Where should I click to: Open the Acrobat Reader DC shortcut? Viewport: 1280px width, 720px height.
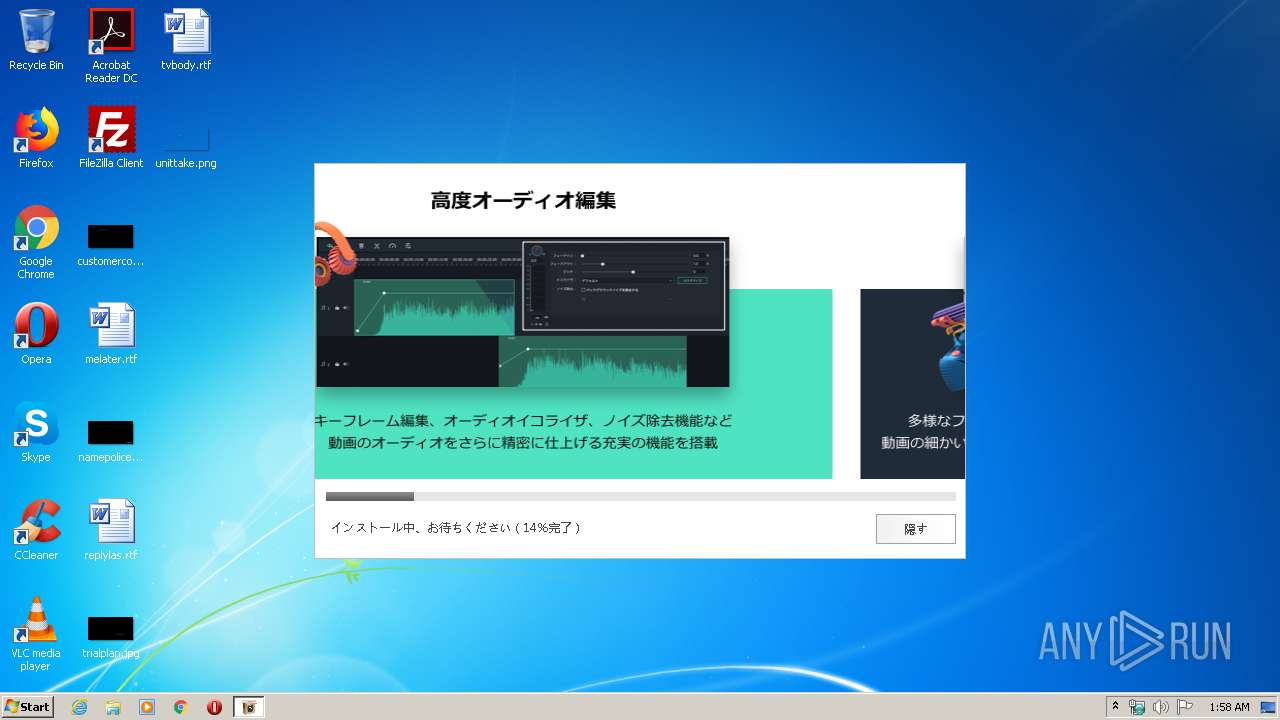coord(111,46)
